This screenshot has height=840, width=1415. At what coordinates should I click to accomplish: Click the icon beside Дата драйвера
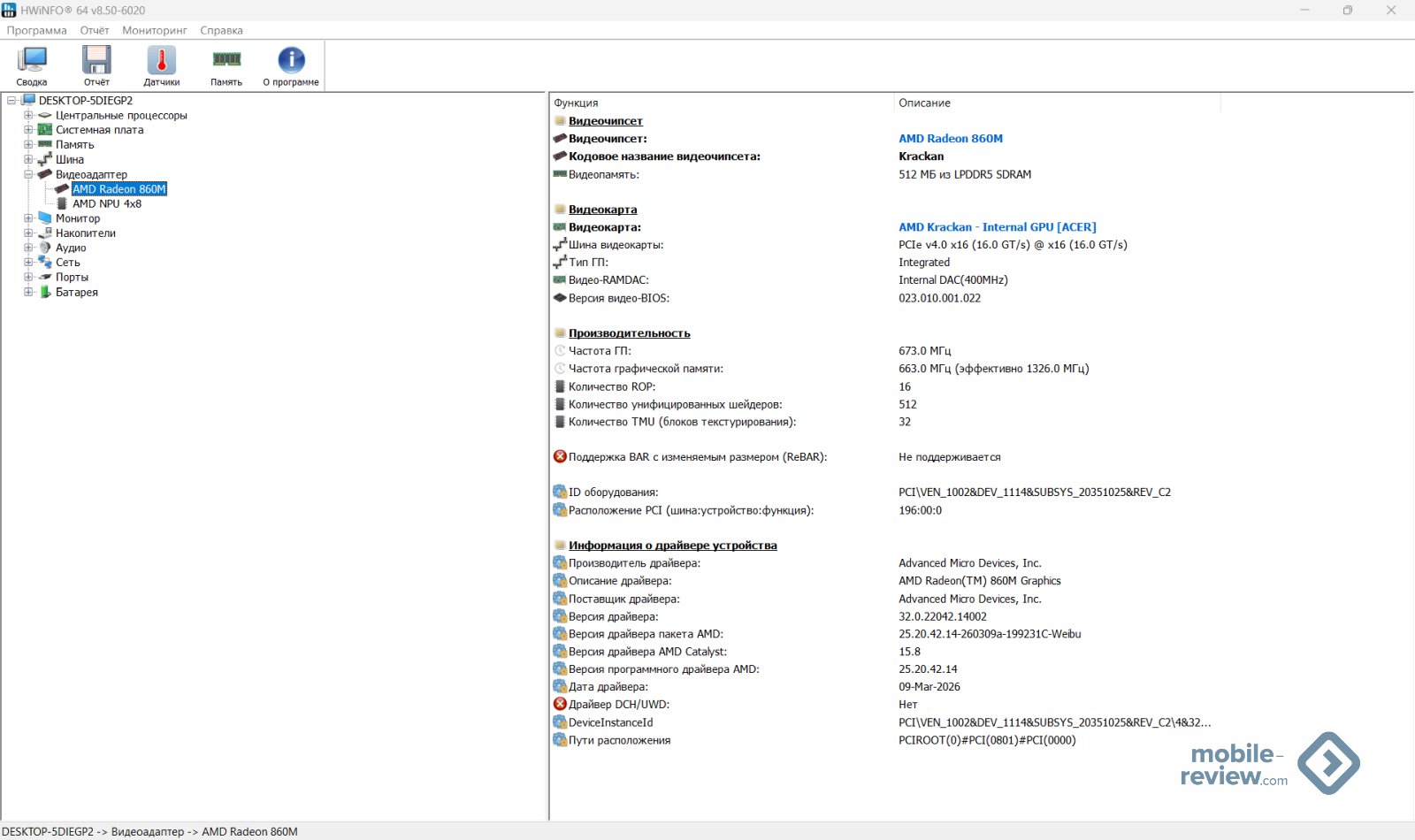560,687
